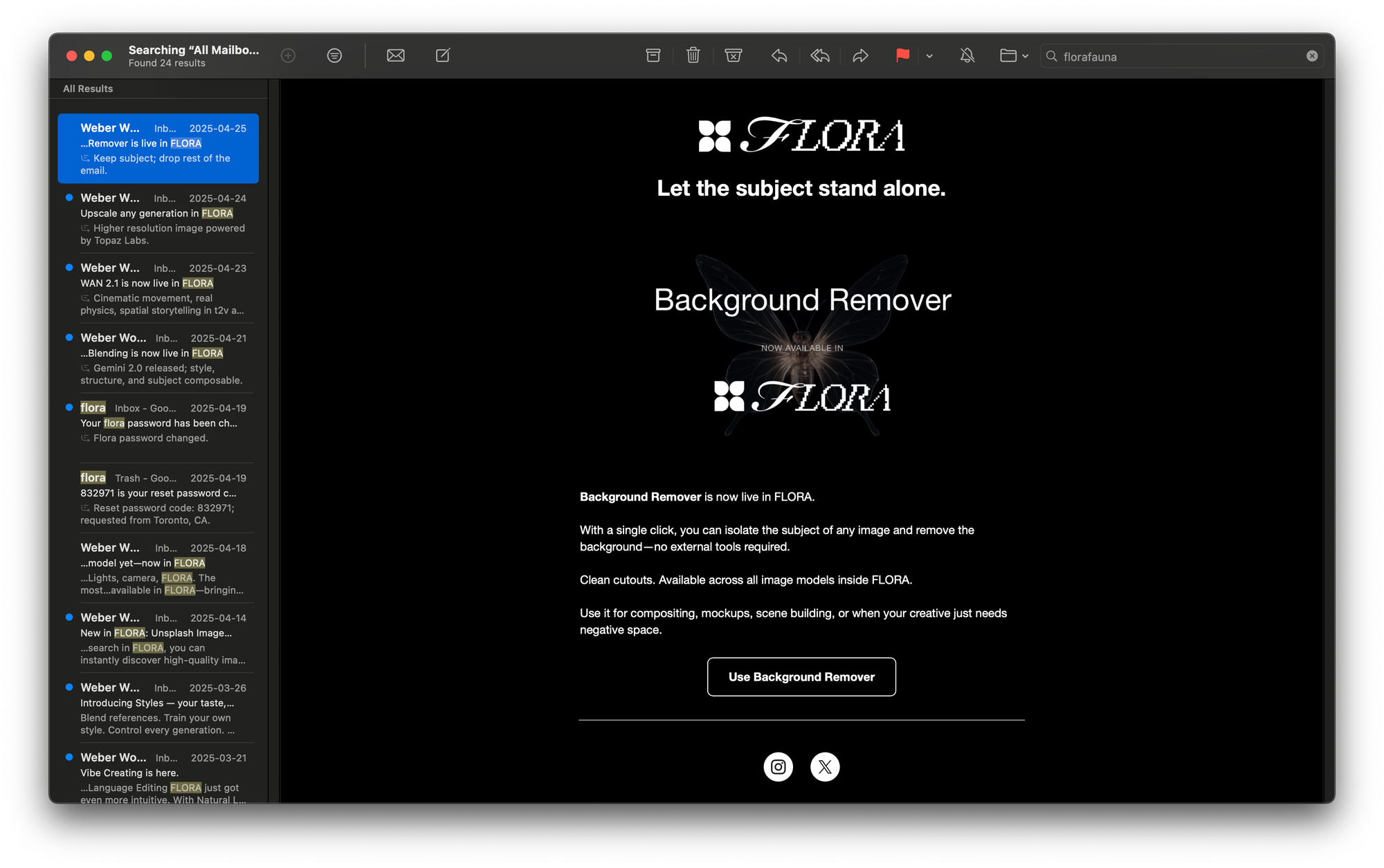Screen dimensions: 1384x868
Task: Flag the message with red flag
Action: click(x=902, y=55)
